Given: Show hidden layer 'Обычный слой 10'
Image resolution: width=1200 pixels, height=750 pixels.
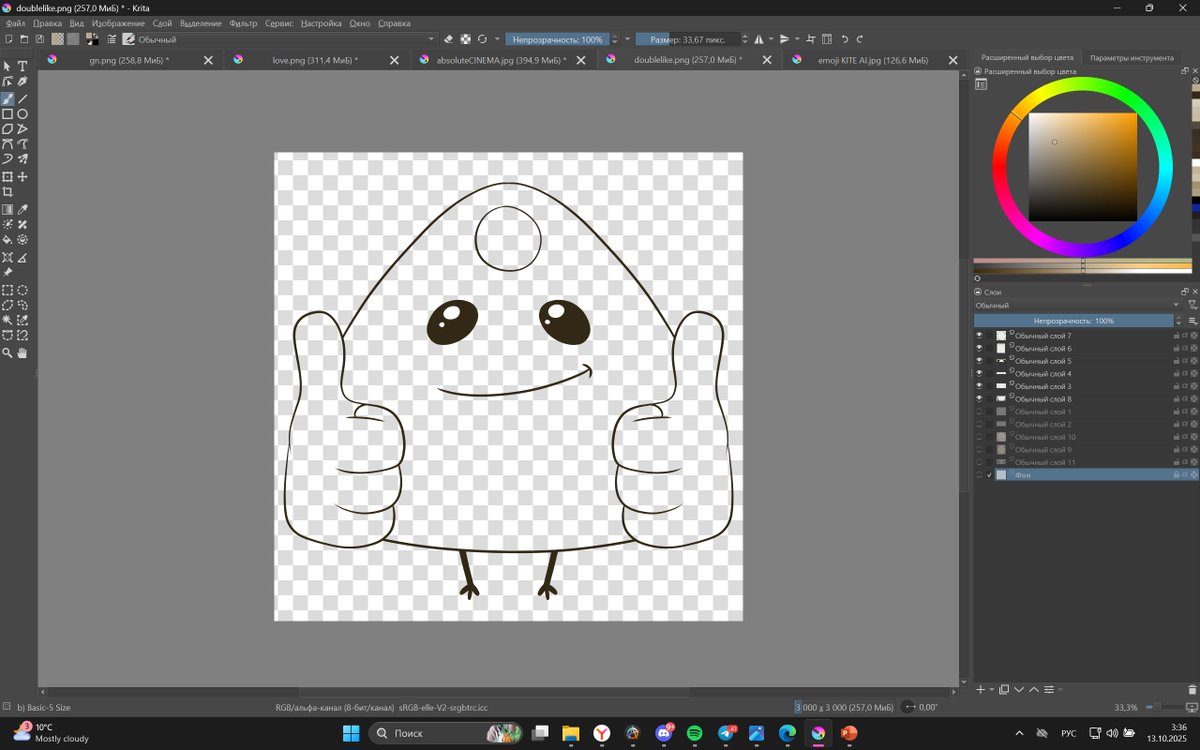Looking at the screenshot, I should point(979,437).
